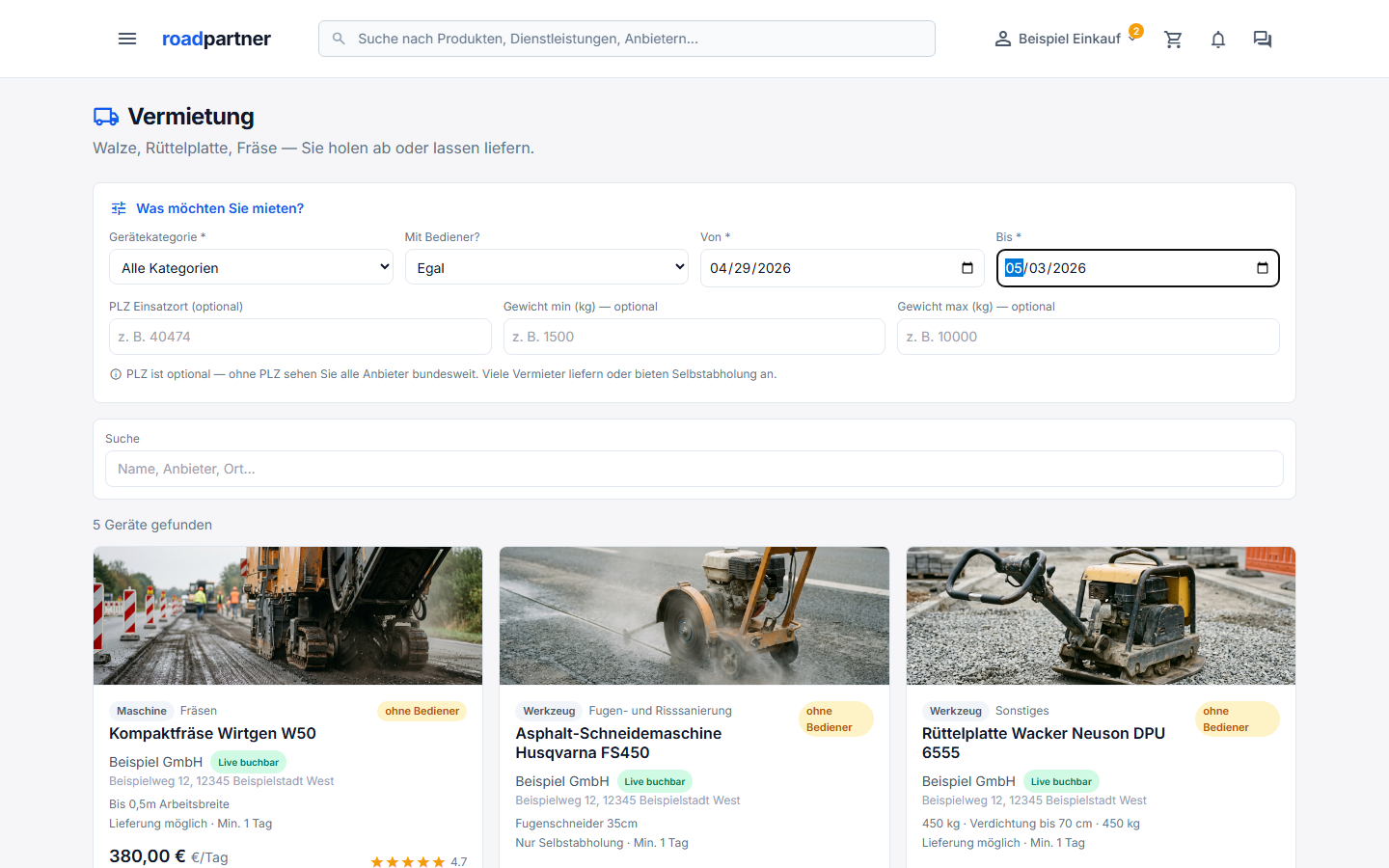Image resolution: width=1389 pixels, height=868 pixels.
Task: Click 'Werkzeug' tag on Asphalt-Schneidemaschine card
Action: [x=549, y=711]
